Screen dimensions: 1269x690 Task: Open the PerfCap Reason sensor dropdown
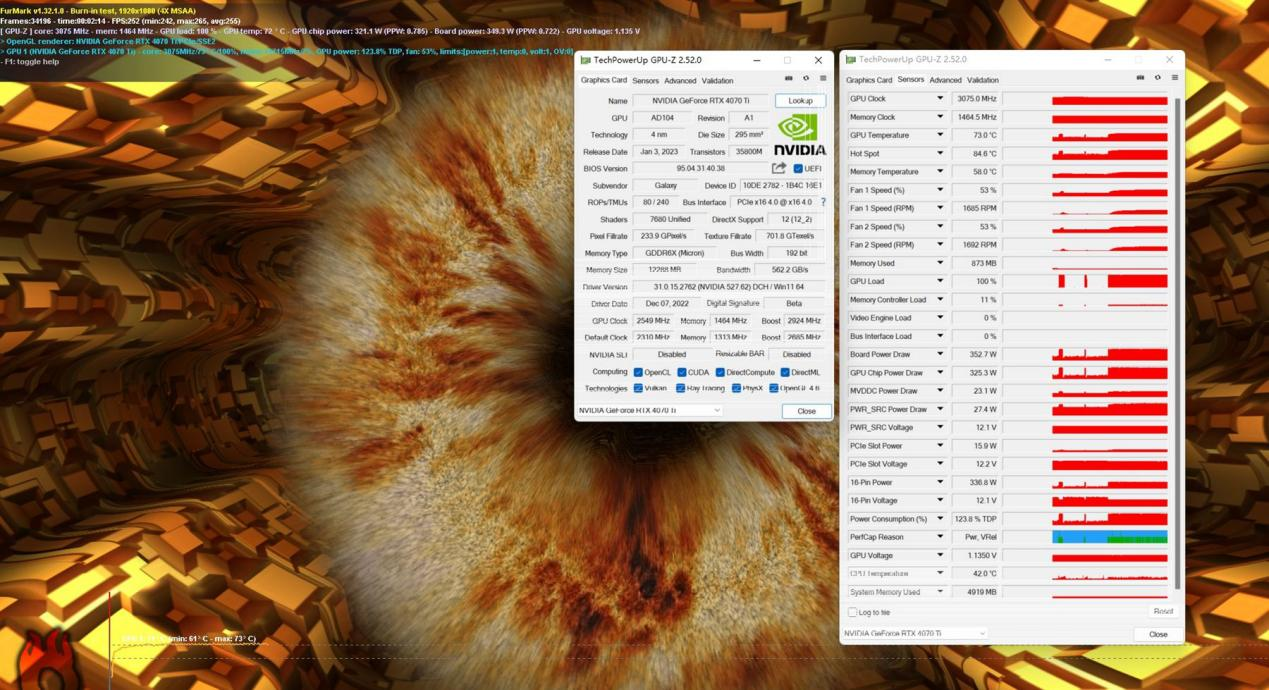click(x=940, y=537)
